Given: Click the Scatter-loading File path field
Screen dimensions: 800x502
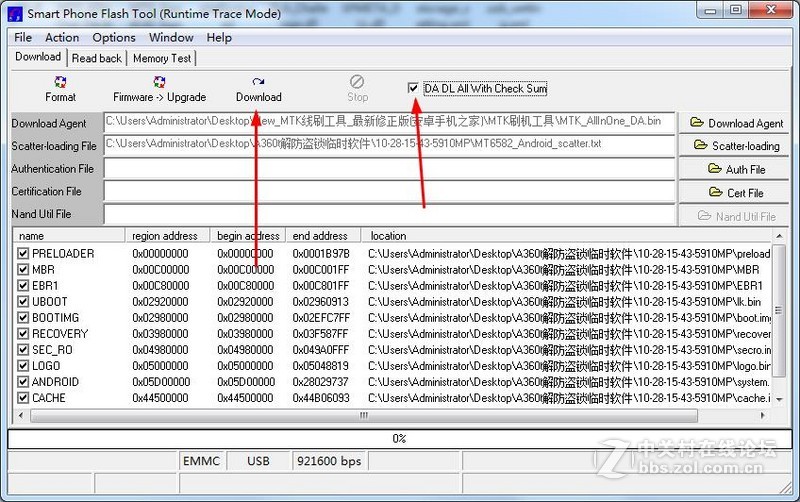Looking at the screenshot, I should click(389, 145).
